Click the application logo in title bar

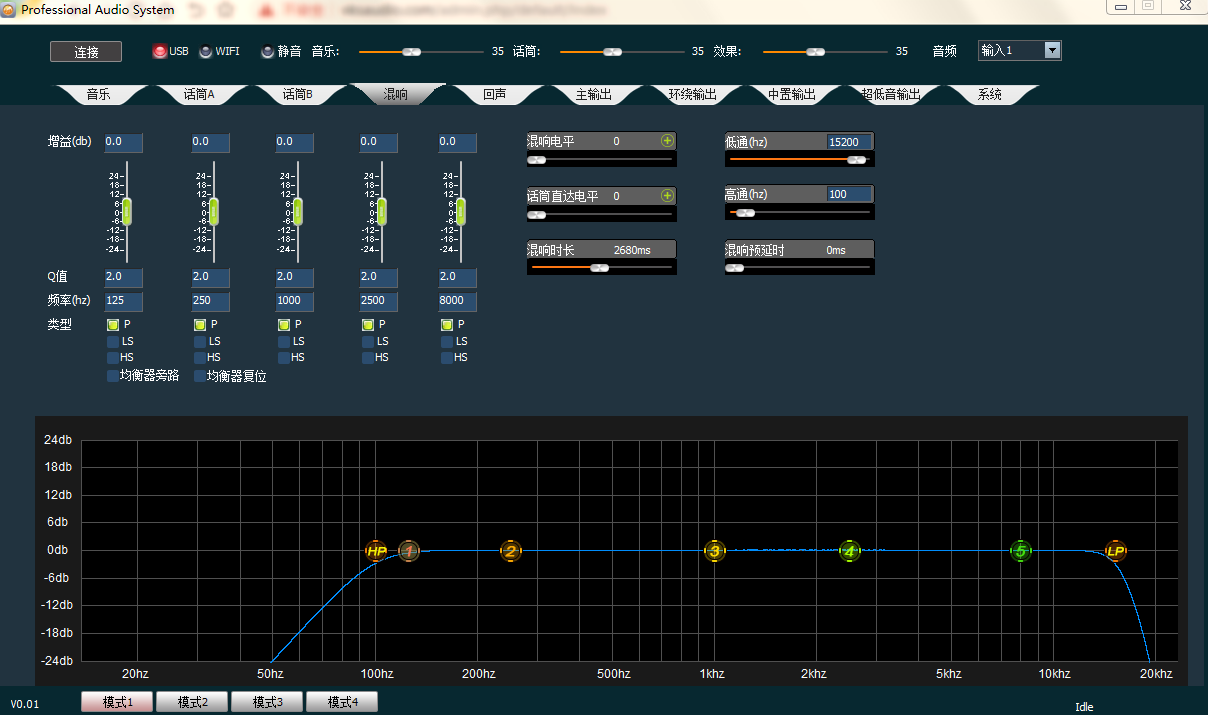(x=9, y=9)
